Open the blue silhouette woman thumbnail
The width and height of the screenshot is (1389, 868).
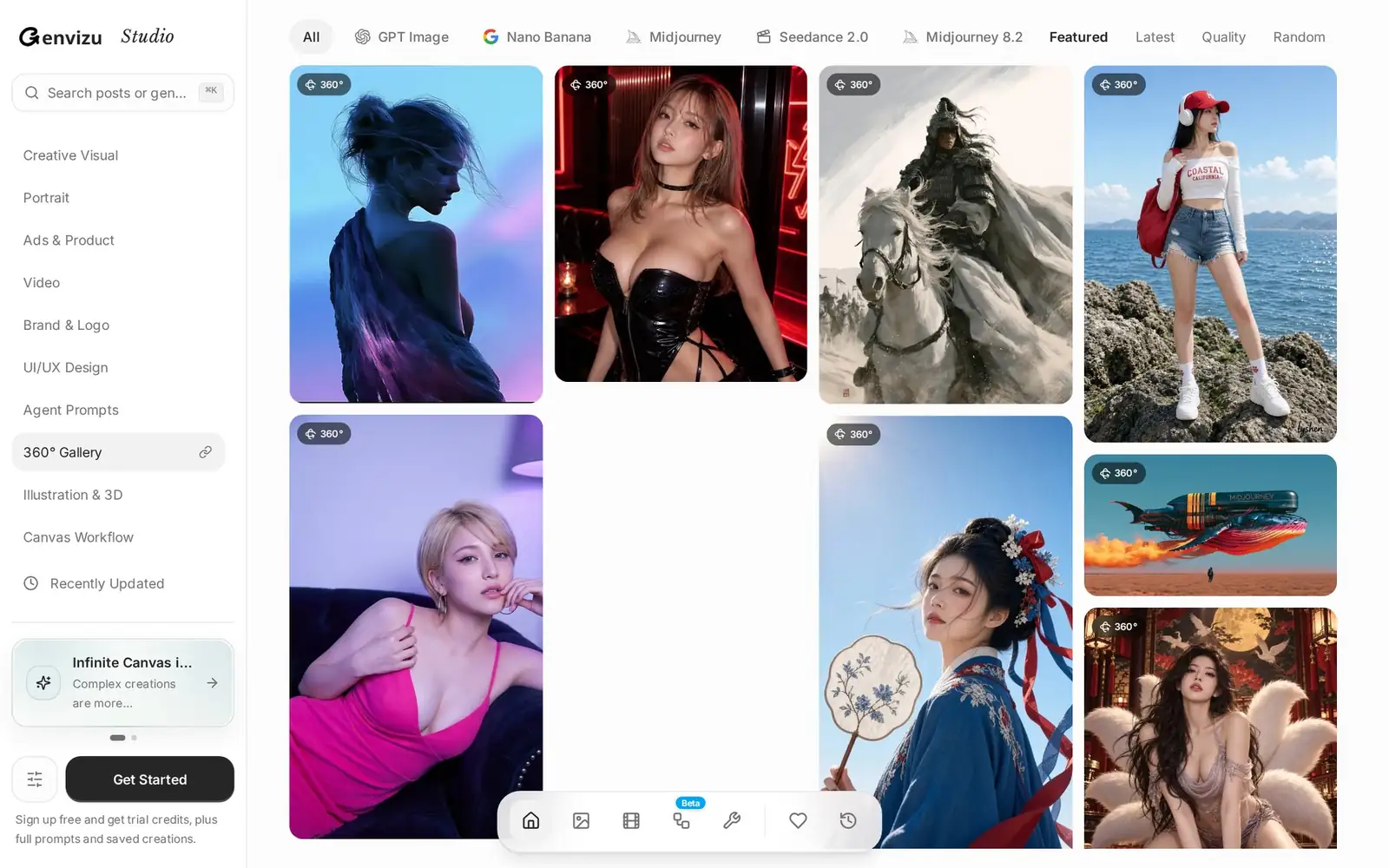tap(416, 234)
